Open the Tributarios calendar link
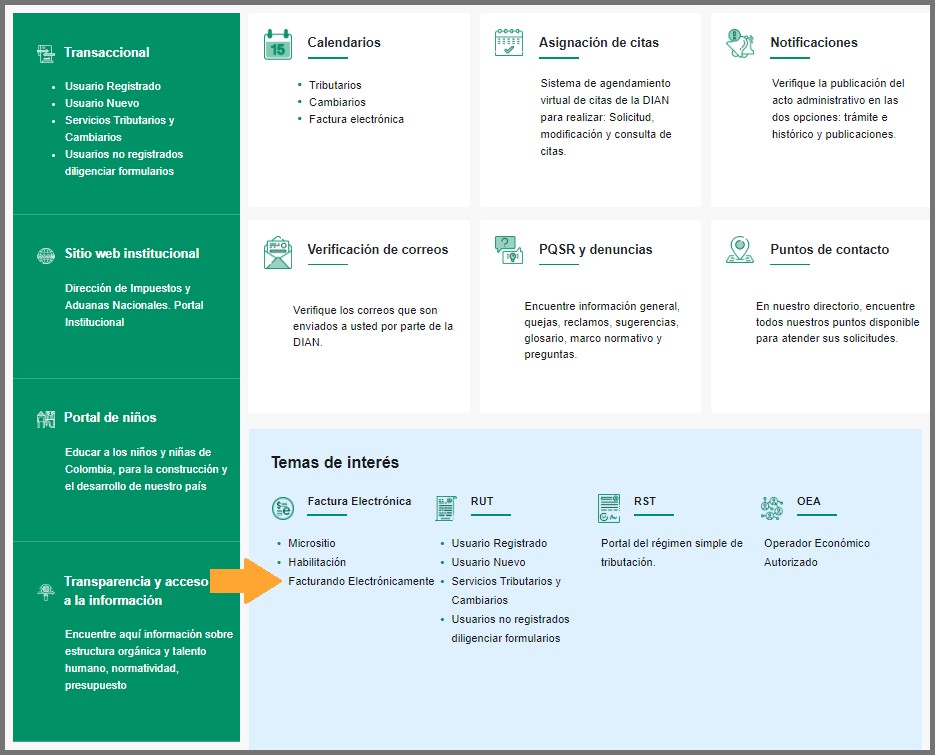935x755 pixels. click(335, 85)
